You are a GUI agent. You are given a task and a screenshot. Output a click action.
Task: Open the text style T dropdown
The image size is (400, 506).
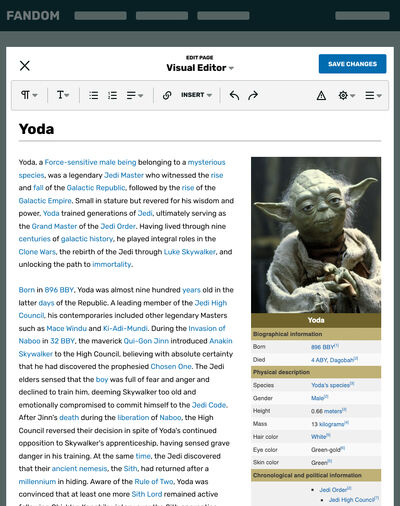pyautogui.click(x=63, y=95)
